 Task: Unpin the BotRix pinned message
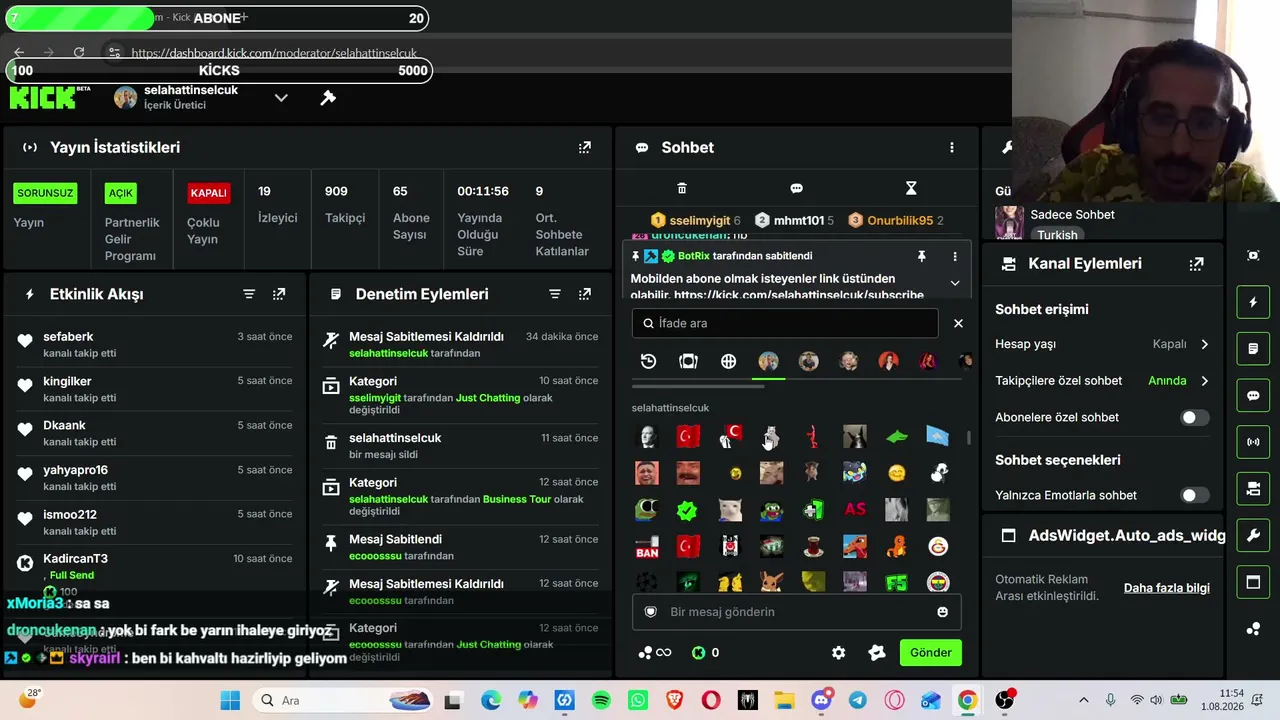tap(921, 256)
